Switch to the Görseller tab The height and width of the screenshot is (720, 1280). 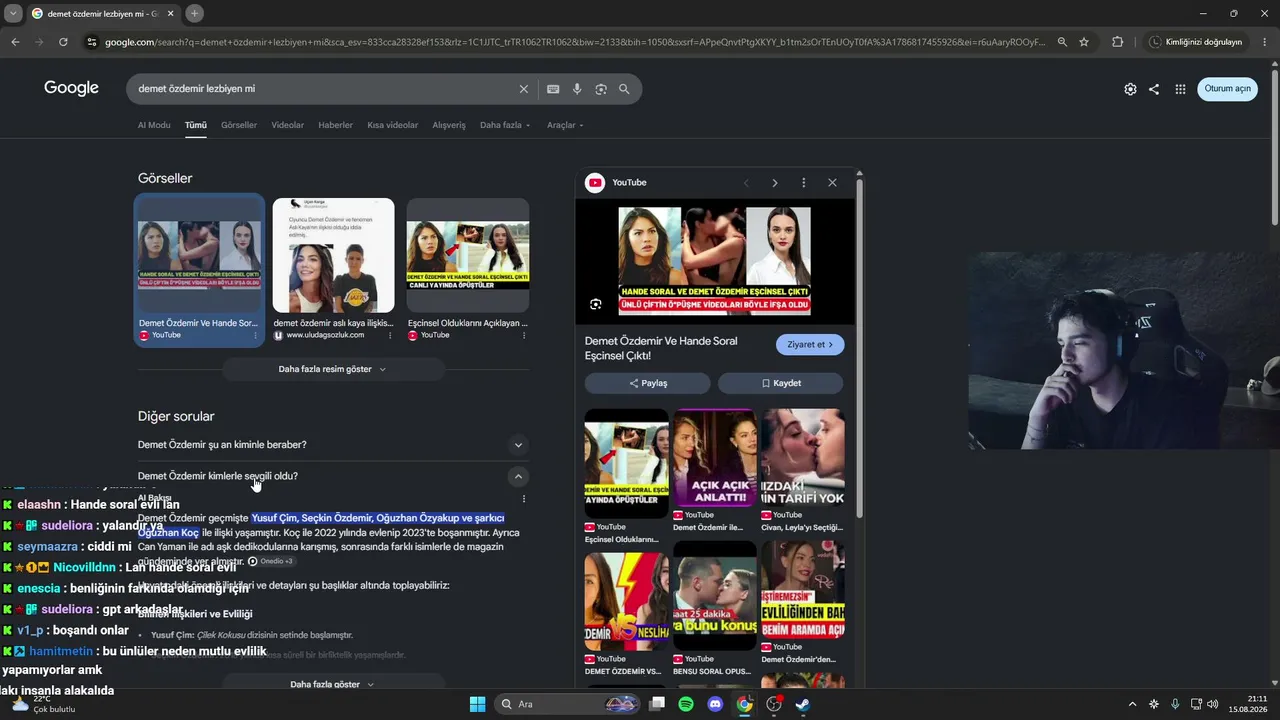(x=239, y=125)
